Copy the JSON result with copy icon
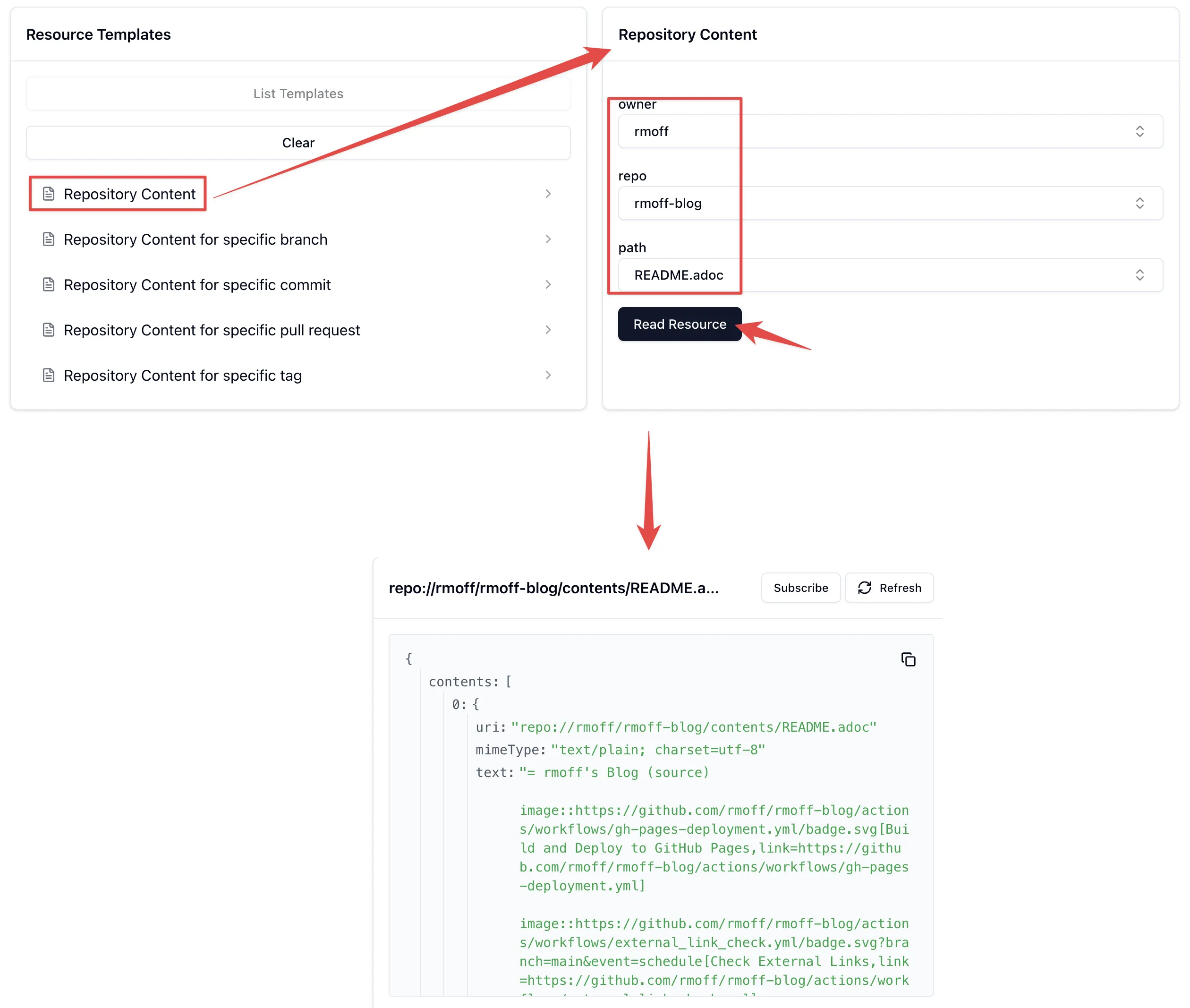Image resolution: width=1190 pixels, height=1008 pixels. 908,659
